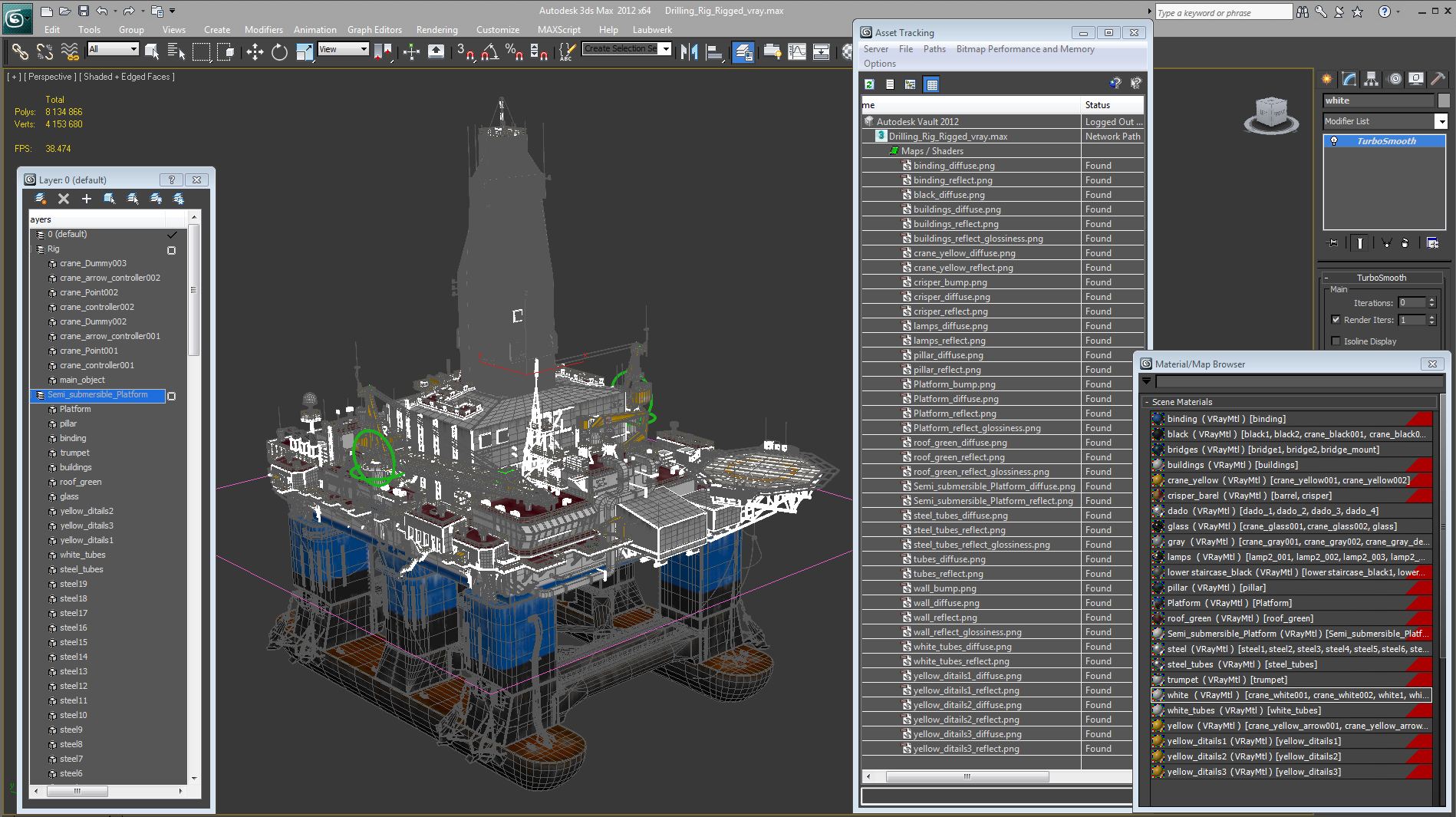Toggle Semi_submersible_Platform layer checkbox

pyautogui.click(x=171, y=396)
